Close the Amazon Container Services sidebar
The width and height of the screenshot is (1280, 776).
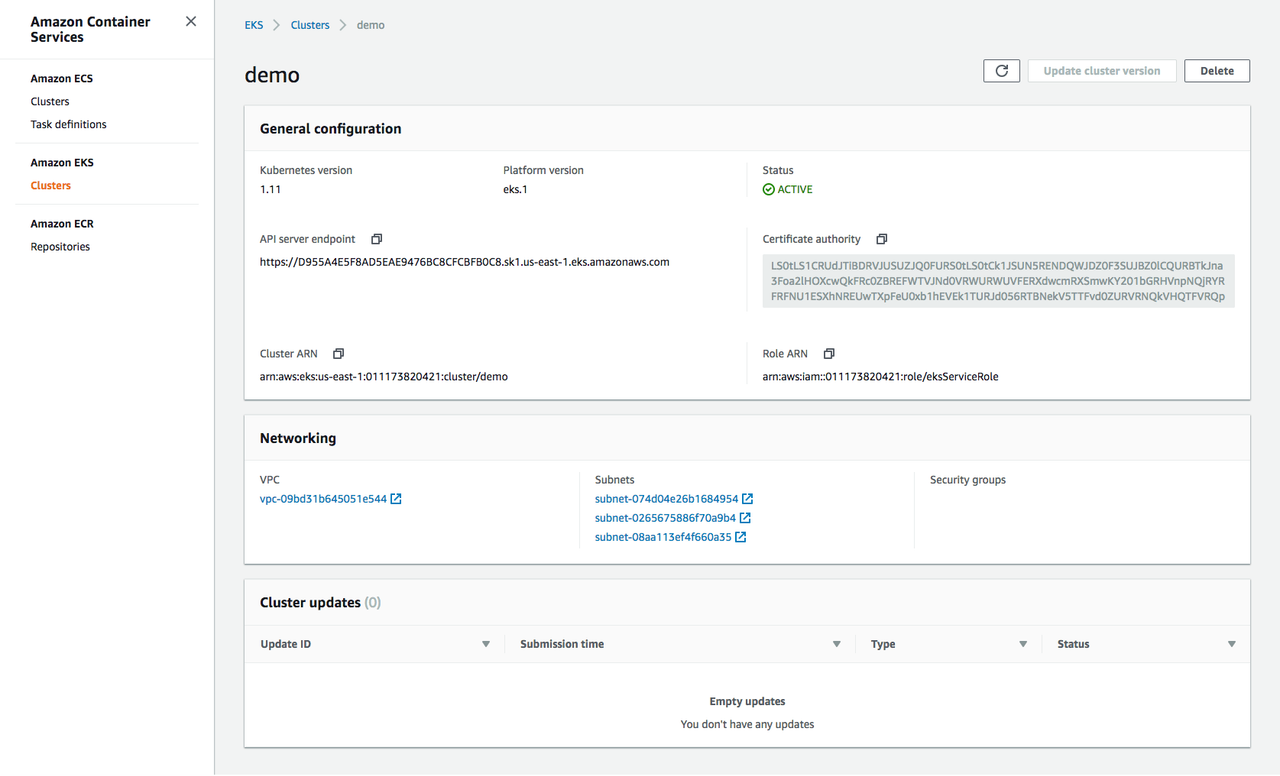point(191,21)
